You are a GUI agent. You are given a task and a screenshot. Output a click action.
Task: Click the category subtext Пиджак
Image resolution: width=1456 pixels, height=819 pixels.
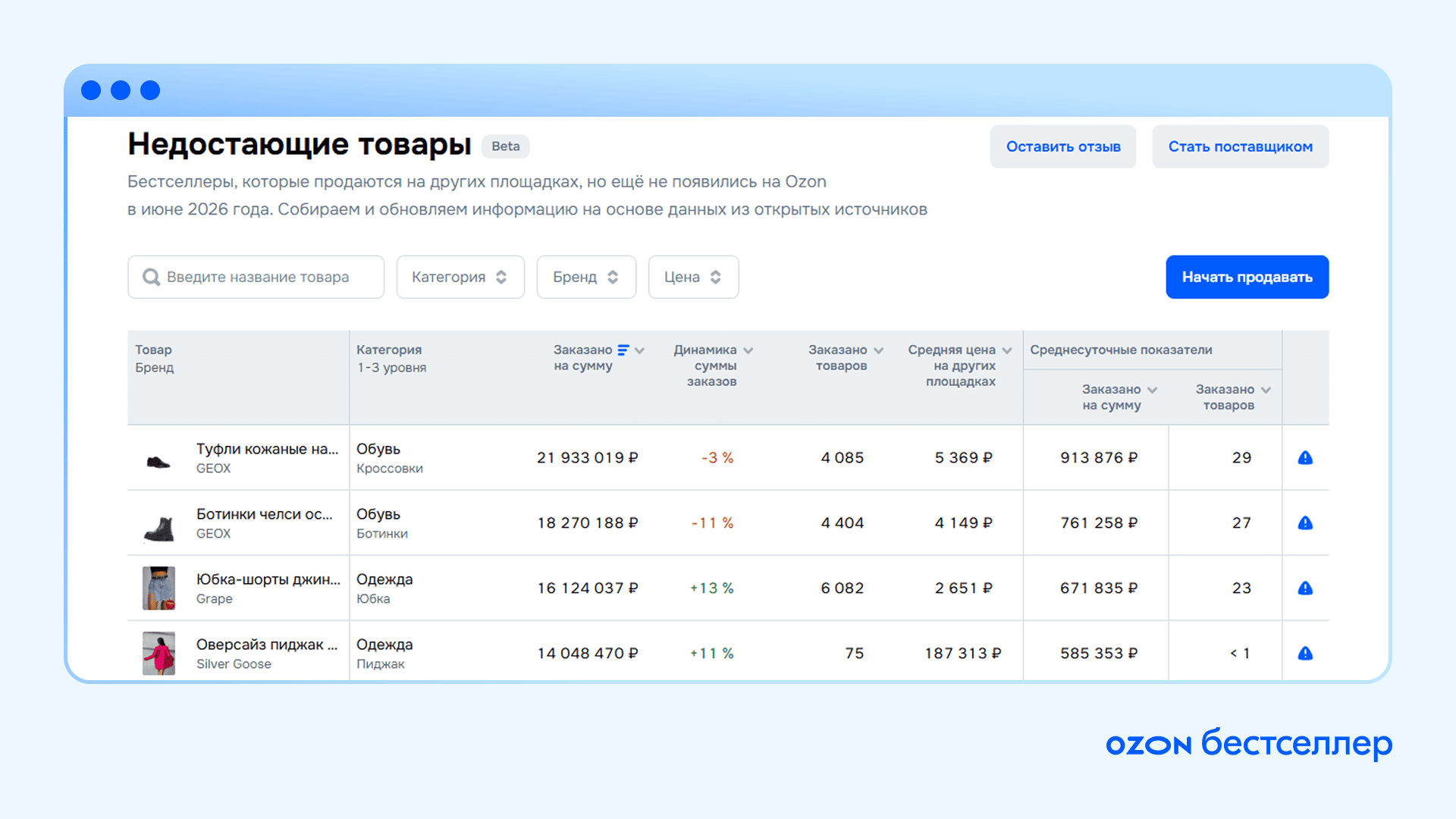(x=381, y=664)
